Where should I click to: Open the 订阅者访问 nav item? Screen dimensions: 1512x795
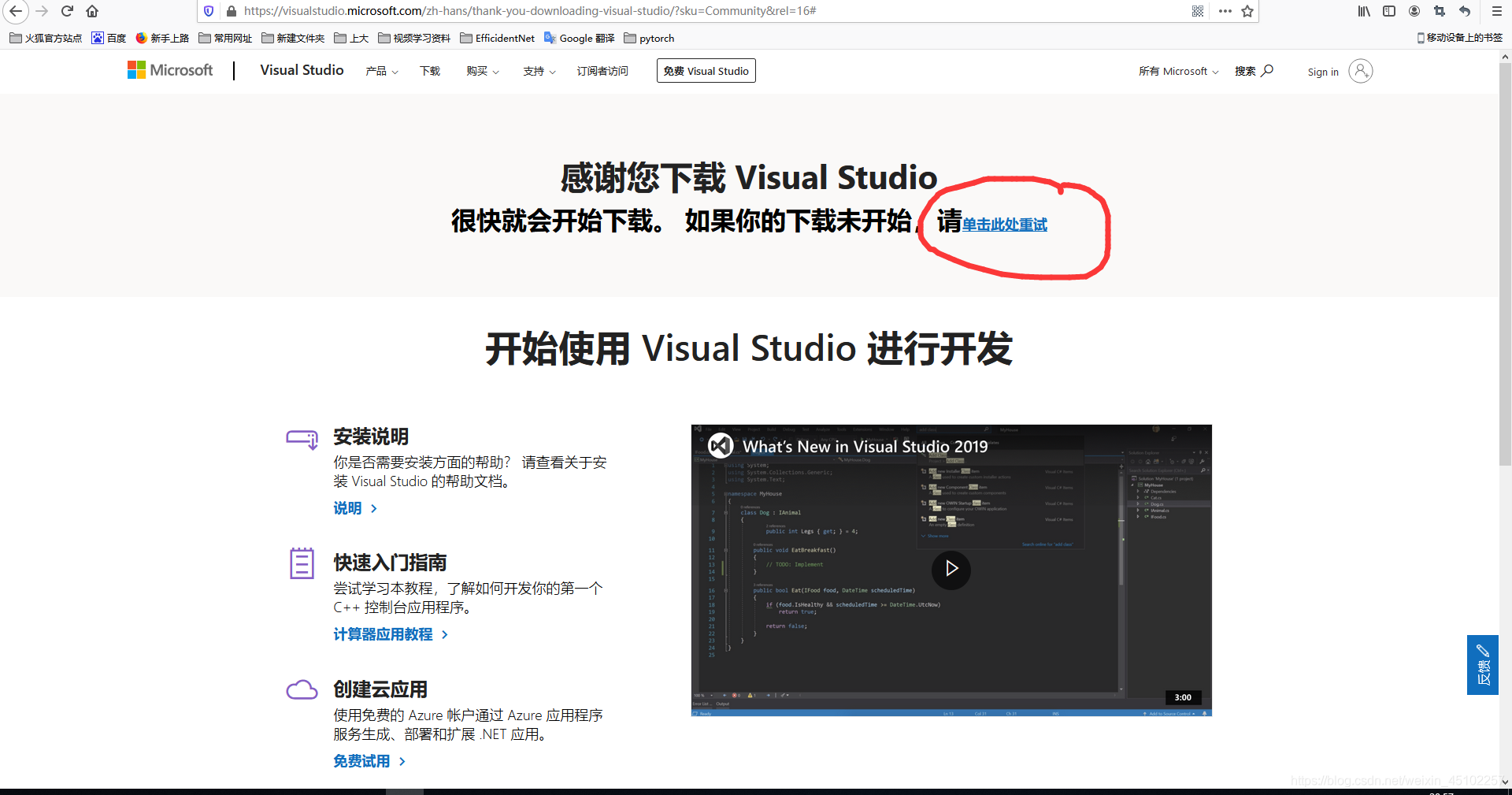click(x=602, y=71)
